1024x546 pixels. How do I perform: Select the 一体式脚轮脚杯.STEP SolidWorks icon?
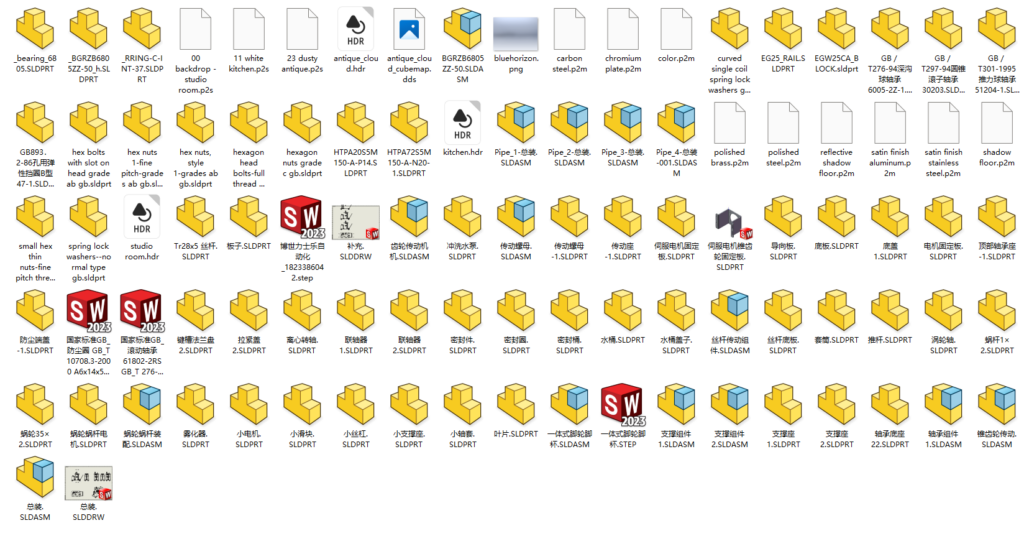(623, 405)
